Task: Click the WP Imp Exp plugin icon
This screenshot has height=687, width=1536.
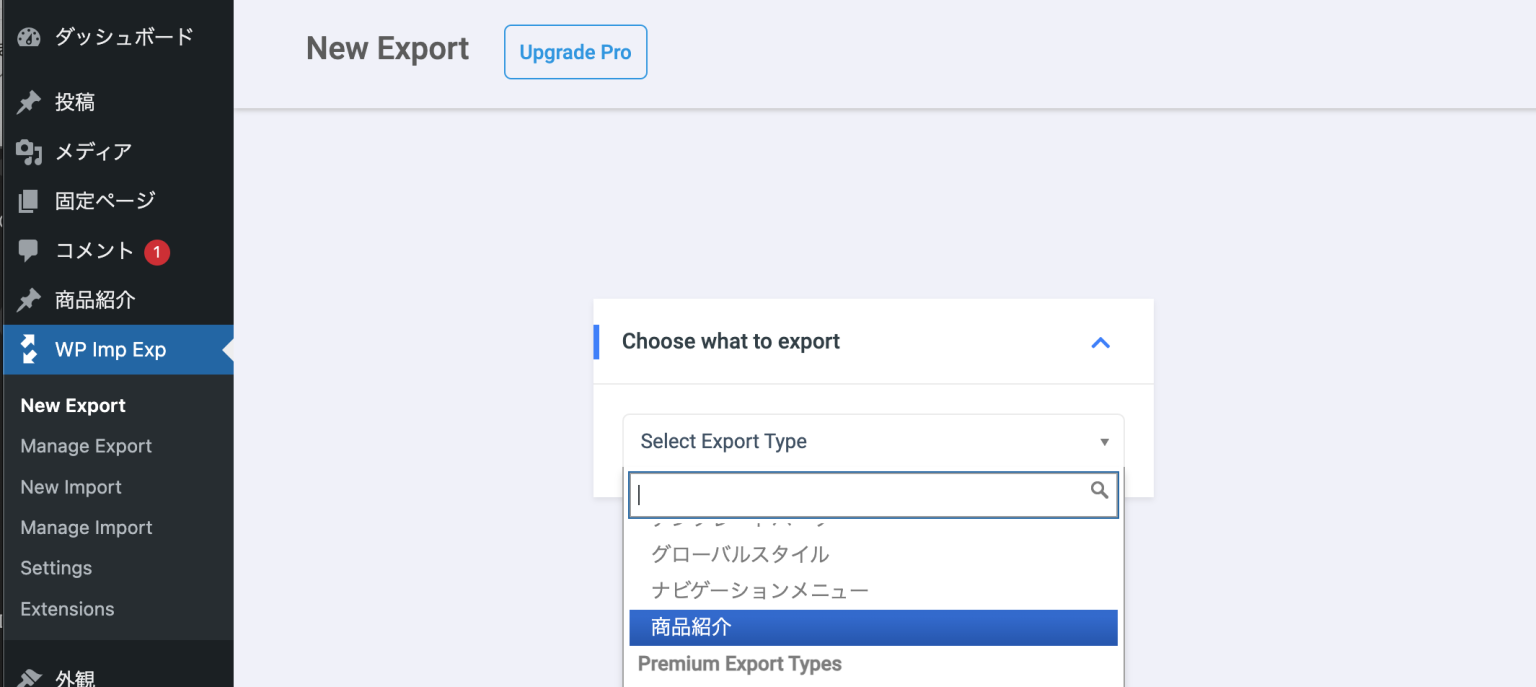Action: click(x=28, y=350)
